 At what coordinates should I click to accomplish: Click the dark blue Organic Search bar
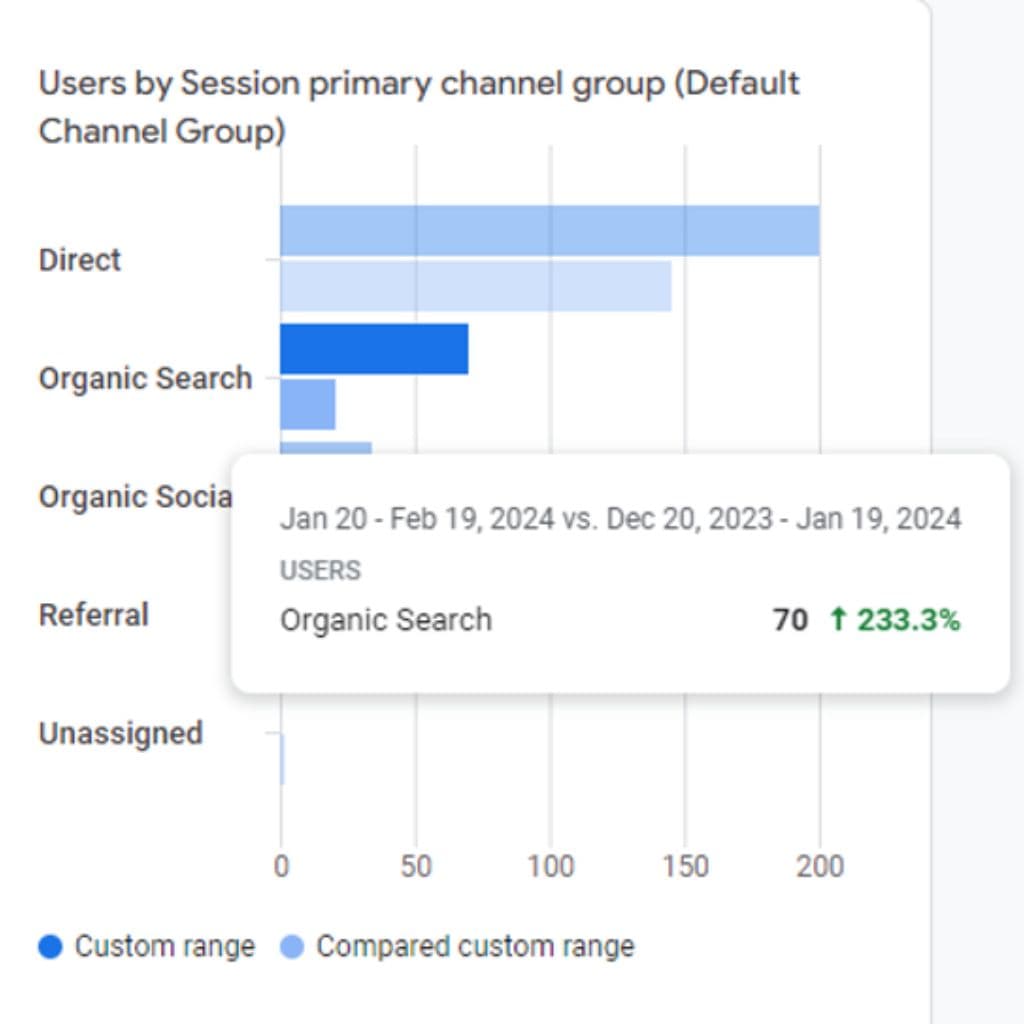point(374,349)
